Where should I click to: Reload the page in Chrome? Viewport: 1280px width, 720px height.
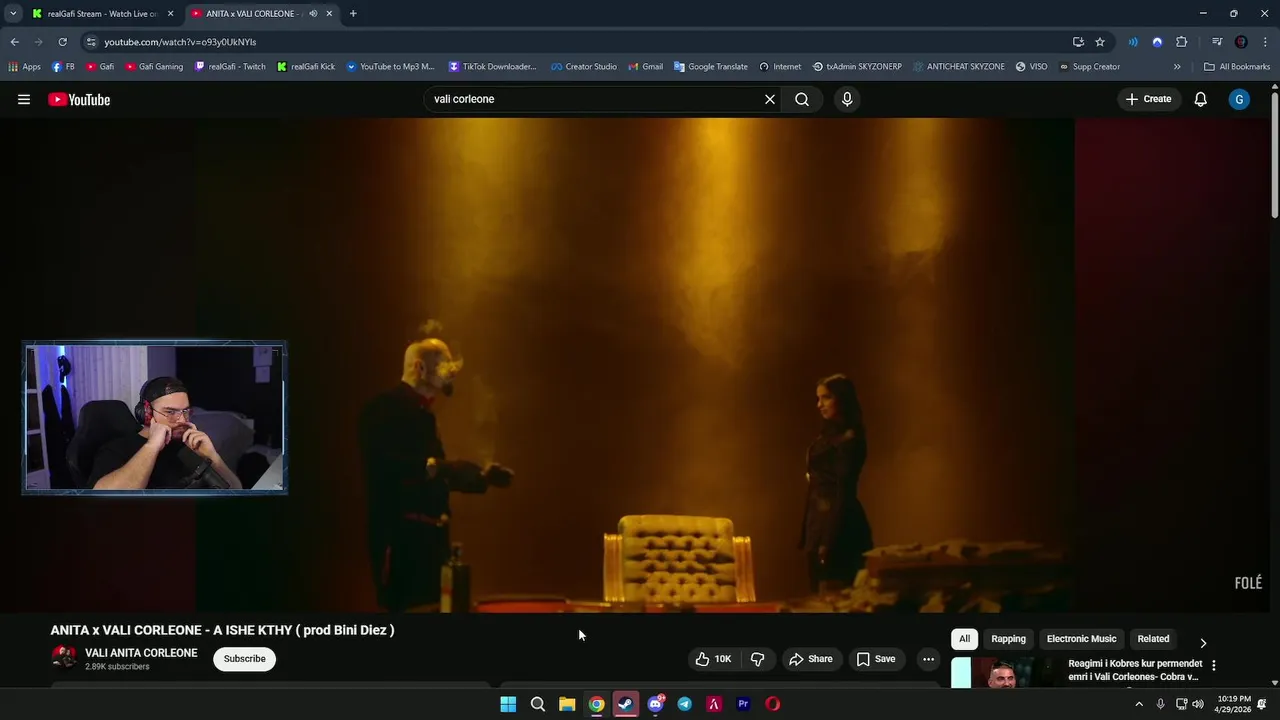[x=62, y=42]
